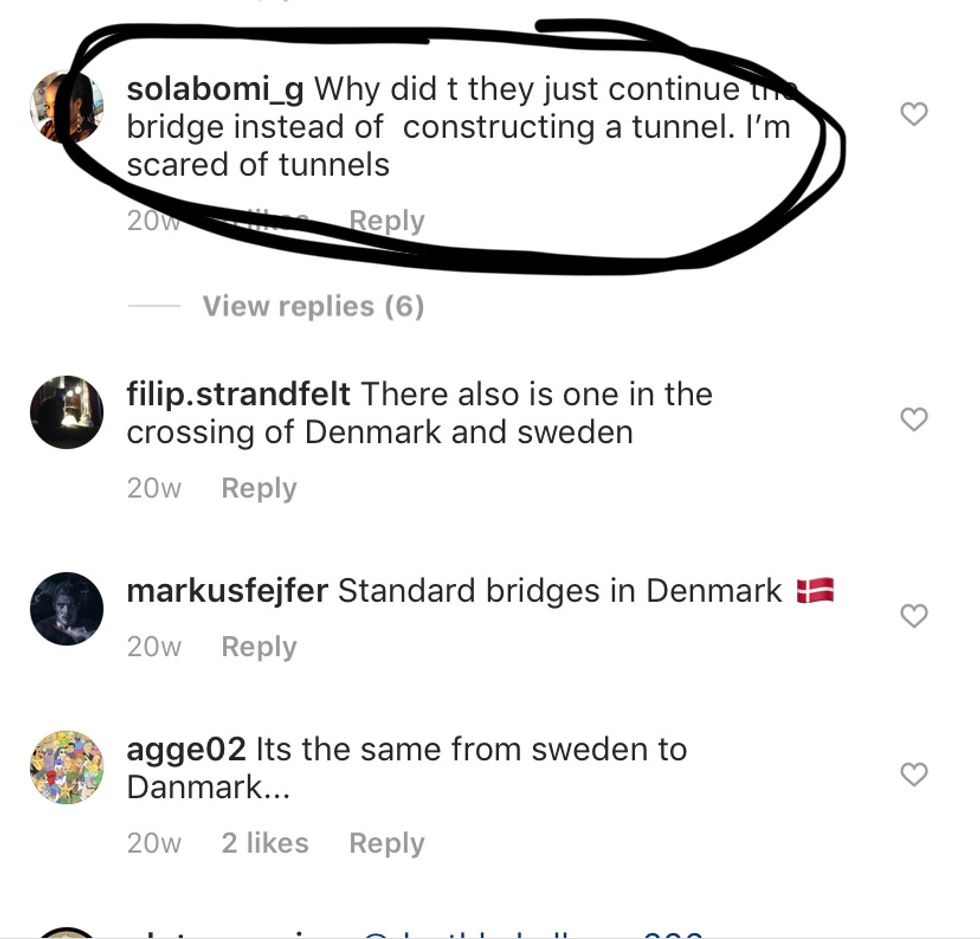The image size is (980, 939).
Task: Tap the Danish flag emoji in markusfejfer's comment
Action: point(815,591)
